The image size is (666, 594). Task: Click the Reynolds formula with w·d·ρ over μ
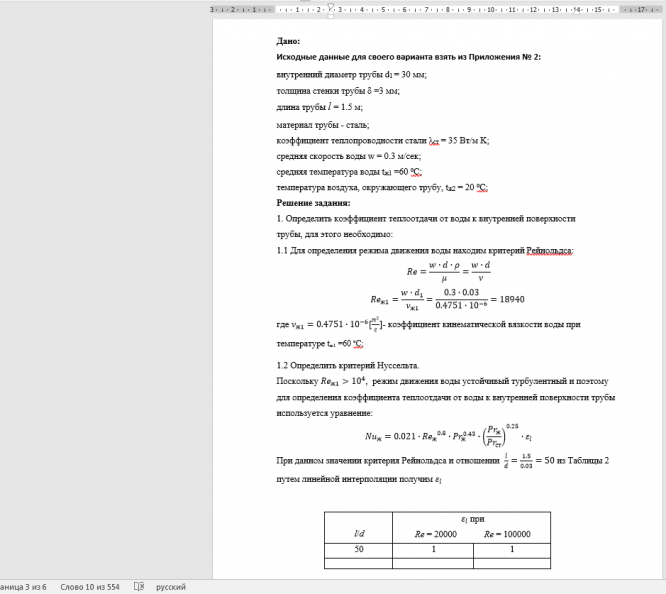pos(449,272)
